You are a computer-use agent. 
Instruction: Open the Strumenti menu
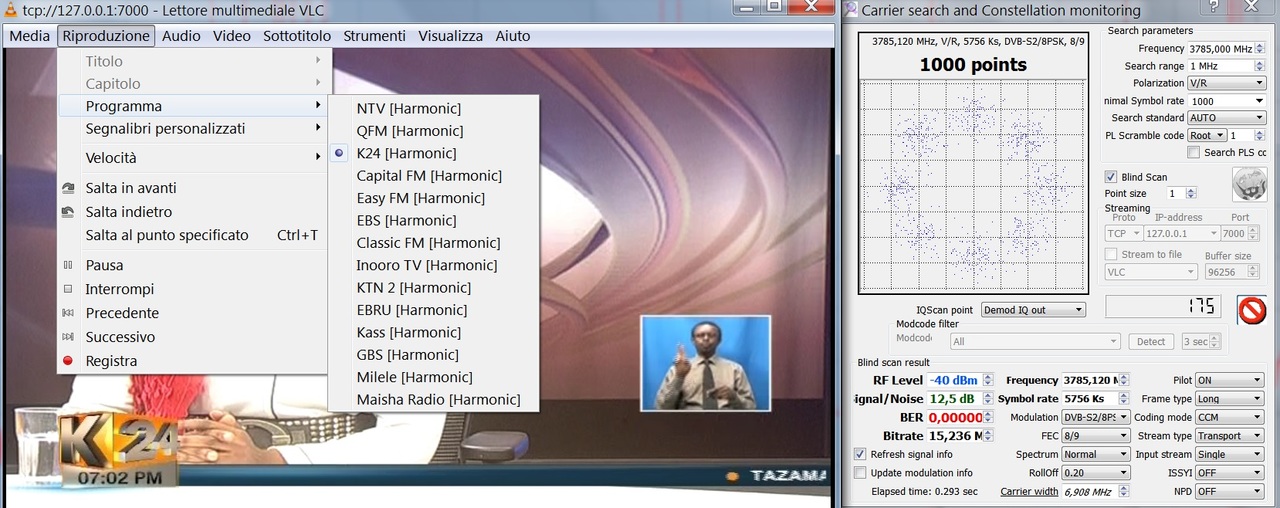click(374, 36)
